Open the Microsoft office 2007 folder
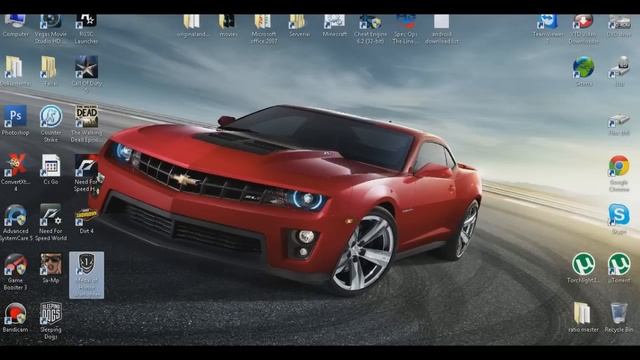The width and height of the screenshot is (640, 360). coord(263,29)
